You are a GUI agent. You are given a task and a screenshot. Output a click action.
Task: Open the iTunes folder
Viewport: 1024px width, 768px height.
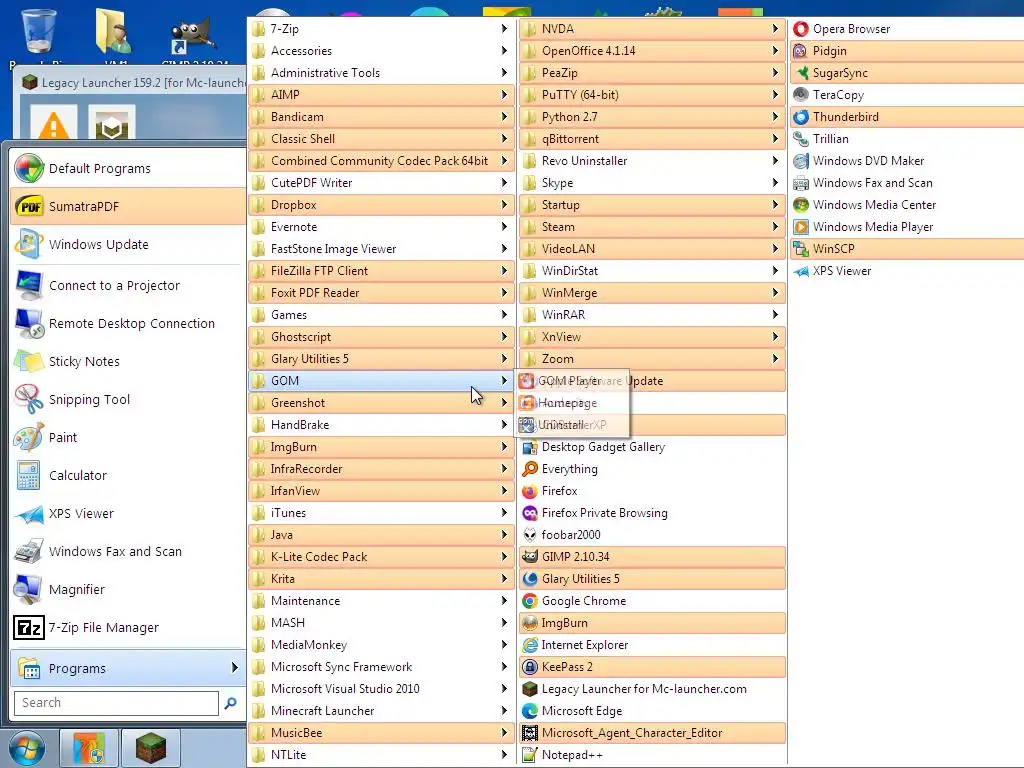pyautogui.click(x=381, y=513)
